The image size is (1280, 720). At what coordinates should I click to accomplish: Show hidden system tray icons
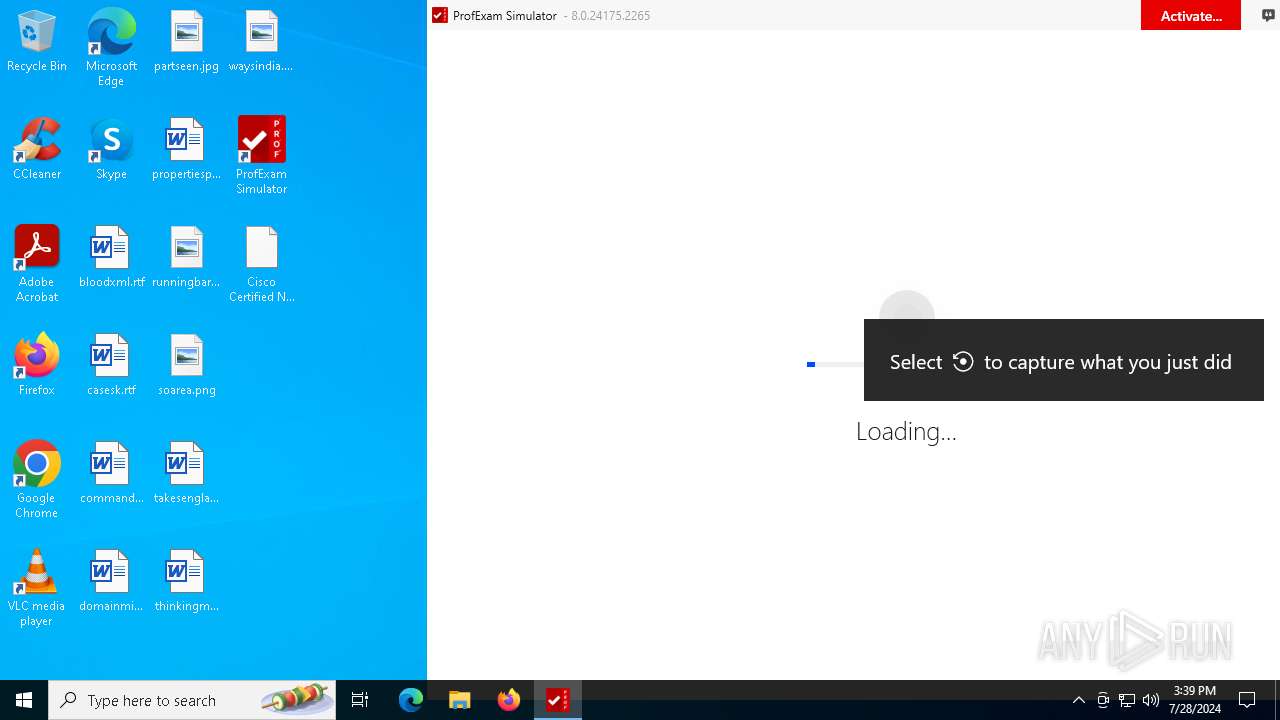tap(1078, 700)
